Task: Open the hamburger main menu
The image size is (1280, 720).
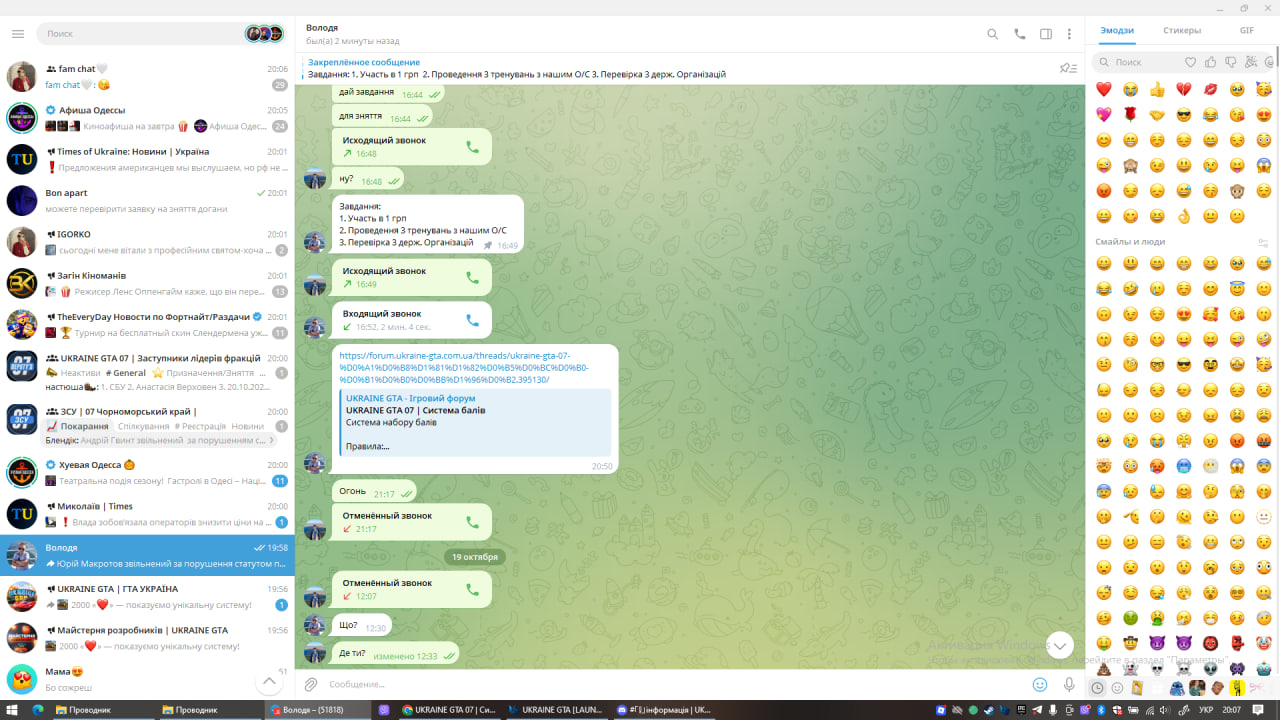Action: (18, 34)
